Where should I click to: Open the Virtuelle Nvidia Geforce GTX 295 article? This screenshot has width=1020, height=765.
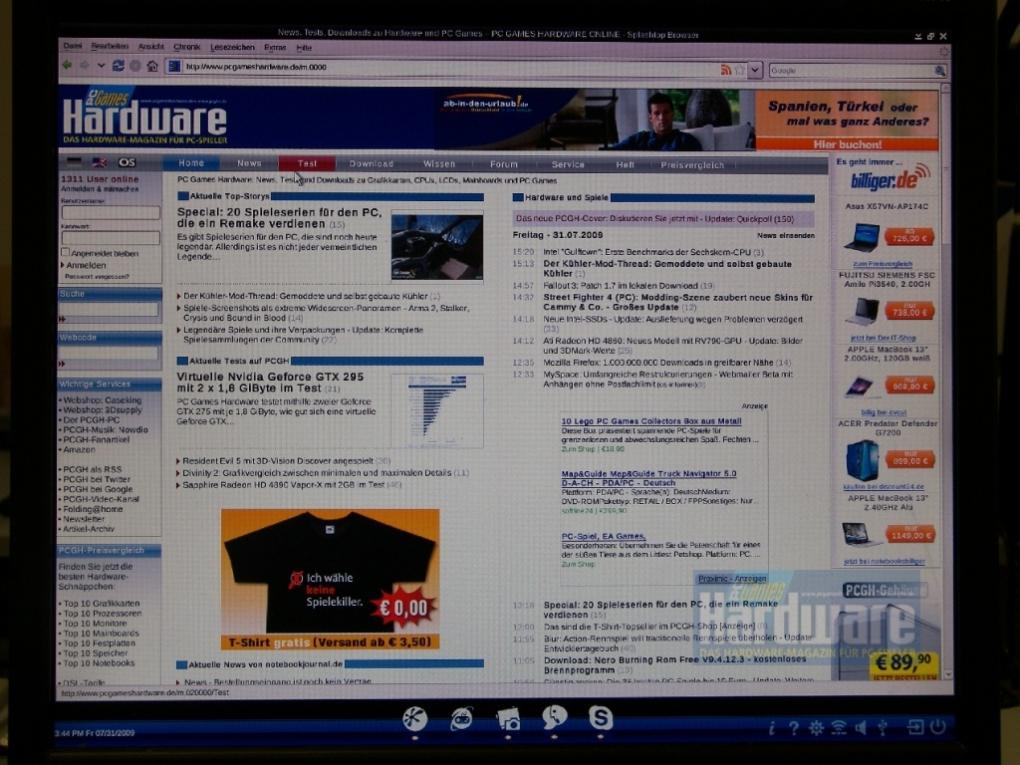point(270,382)
